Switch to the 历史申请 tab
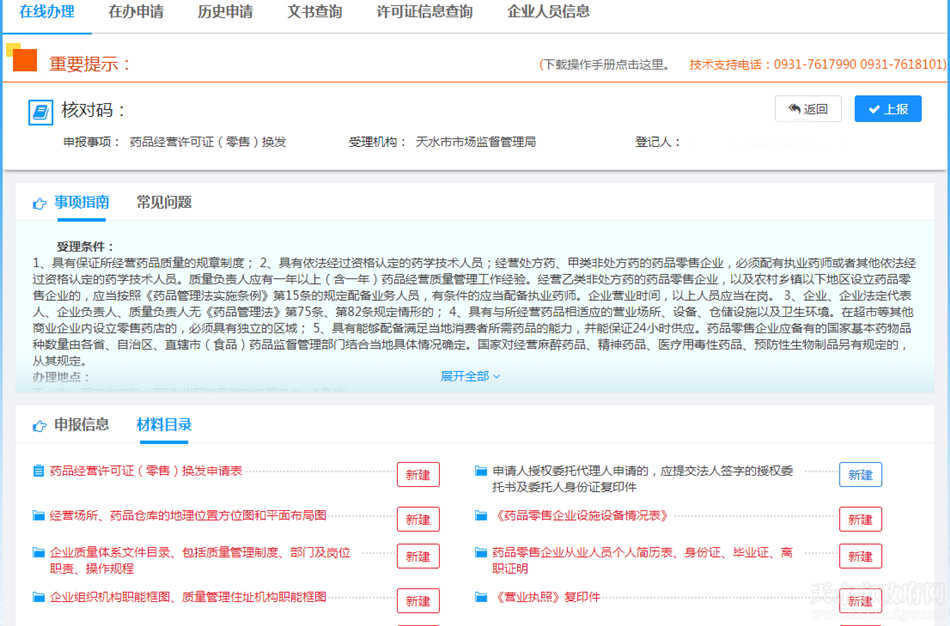Viewport: 950px width, 626px height. tap(225, 12)
